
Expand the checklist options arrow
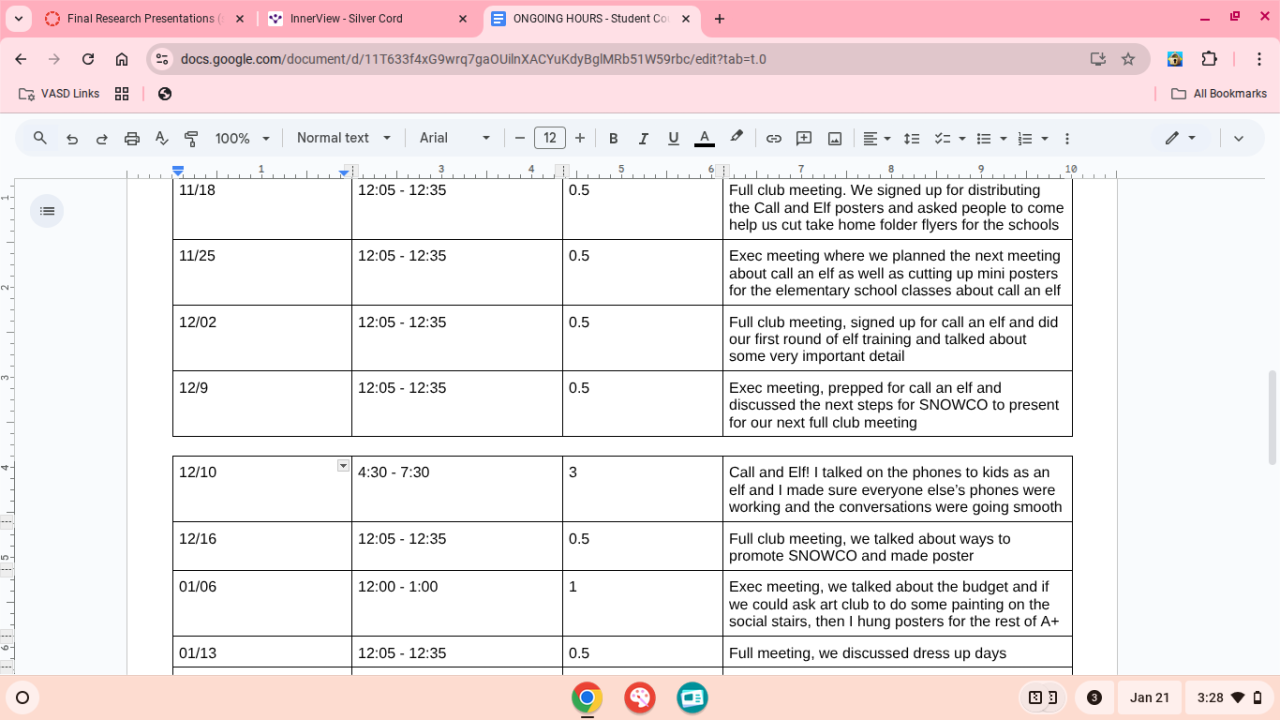coord(962,138)
